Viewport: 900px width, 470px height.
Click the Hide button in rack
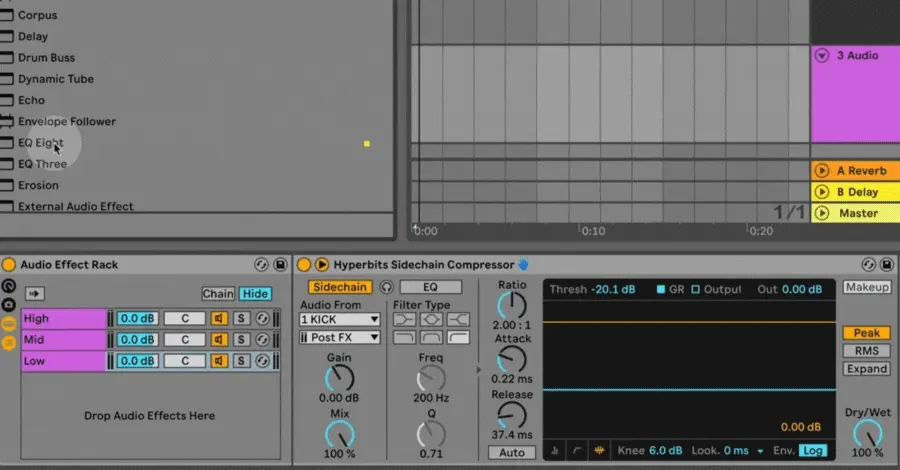(x=255, y=294)
